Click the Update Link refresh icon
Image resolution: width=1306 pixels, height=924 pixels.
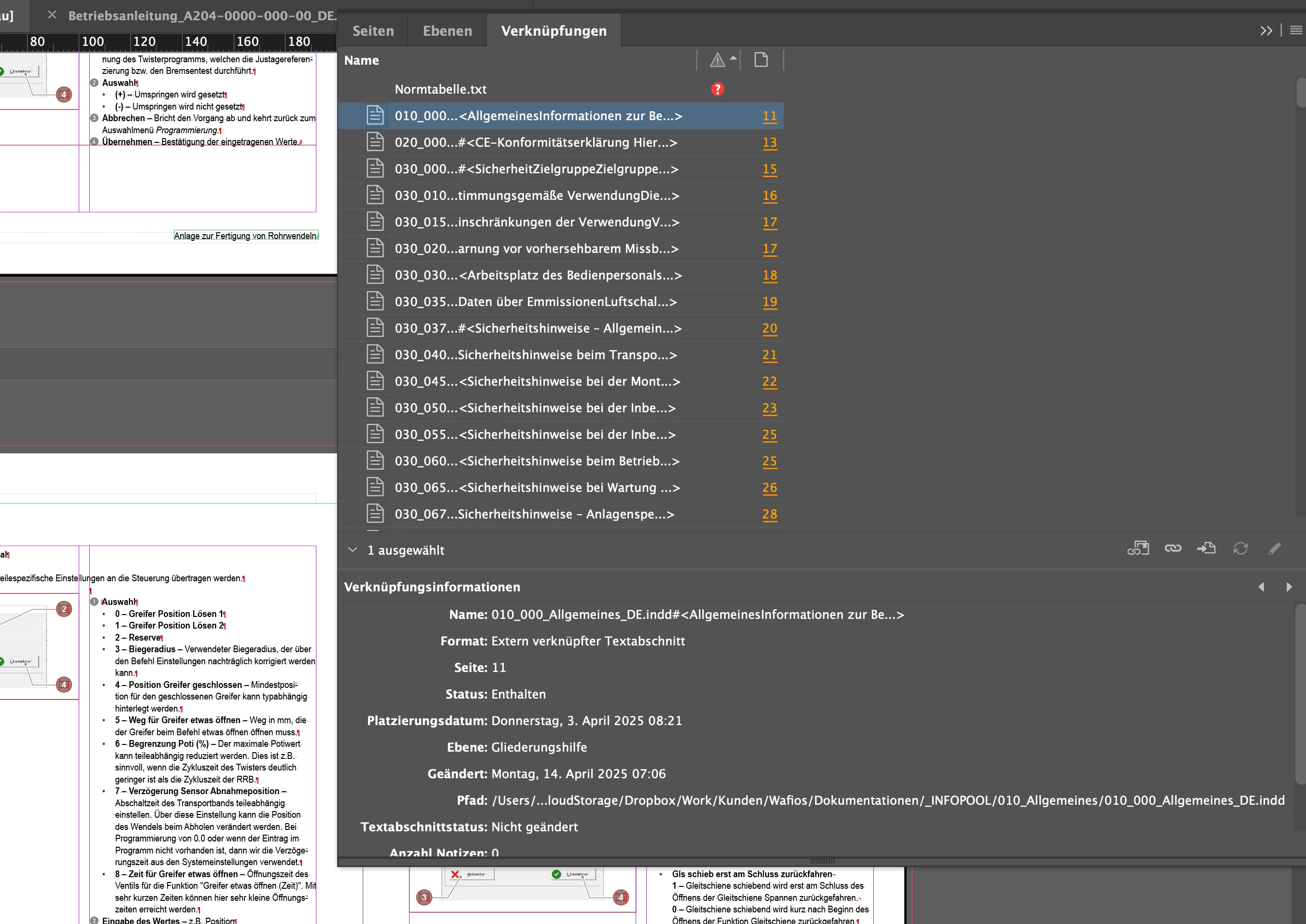click(1241, 548)
